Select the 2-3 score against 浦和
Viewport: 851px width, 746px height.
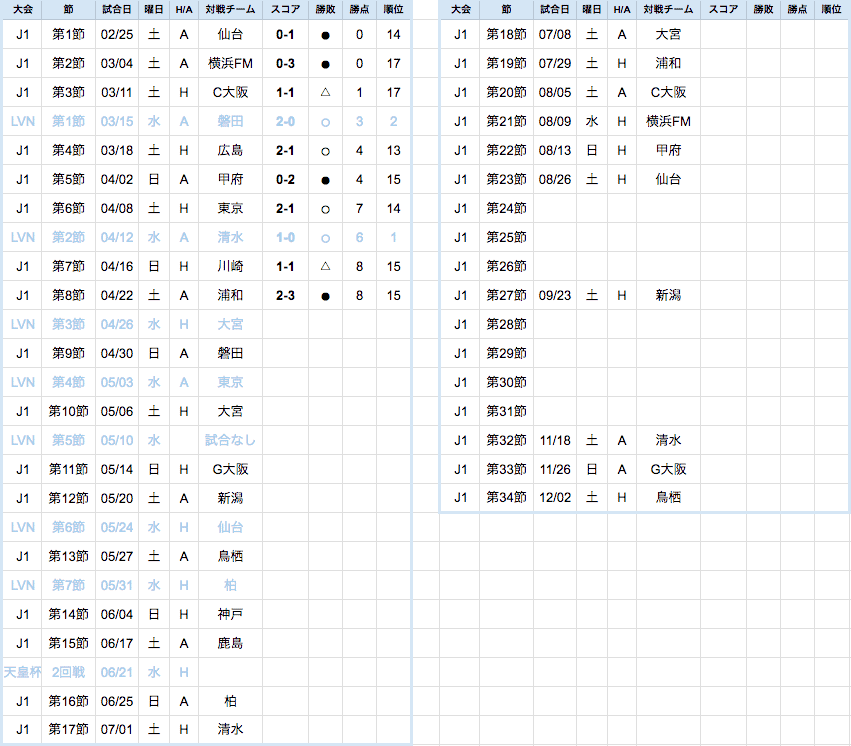pos(285,296)
